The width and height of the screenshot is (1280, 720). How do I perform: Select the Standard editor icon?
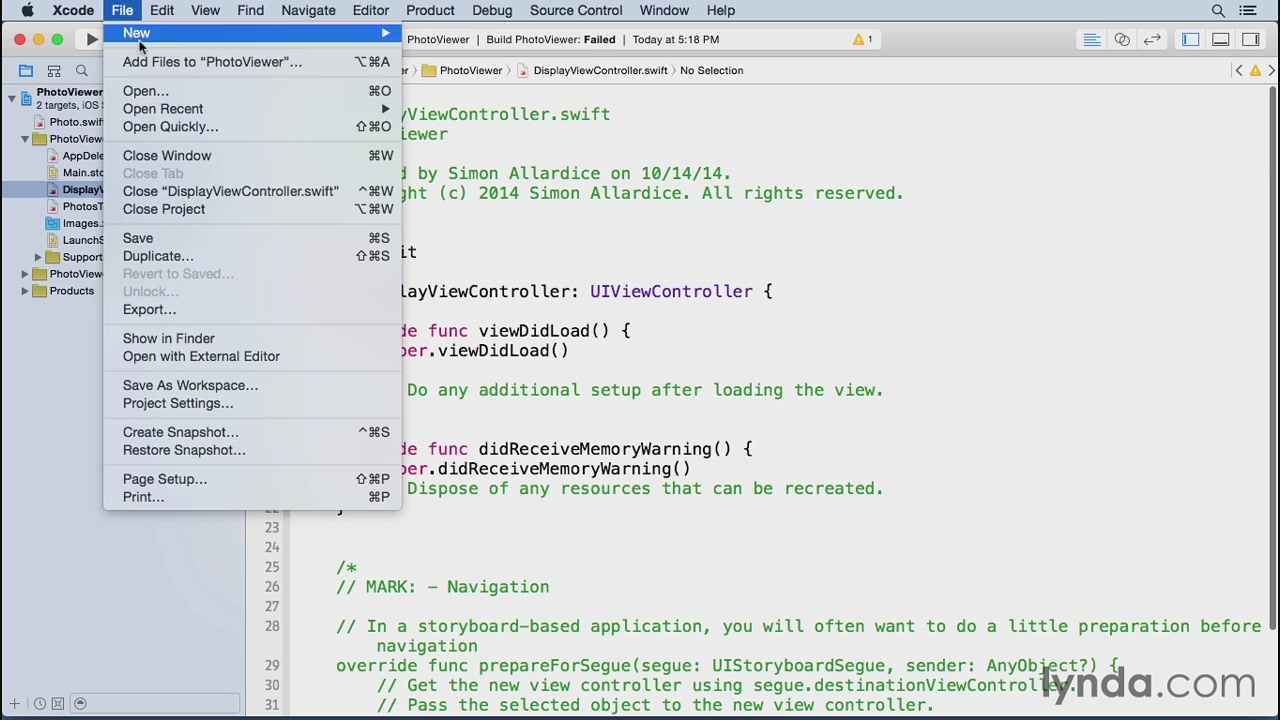click(1092, 39)
